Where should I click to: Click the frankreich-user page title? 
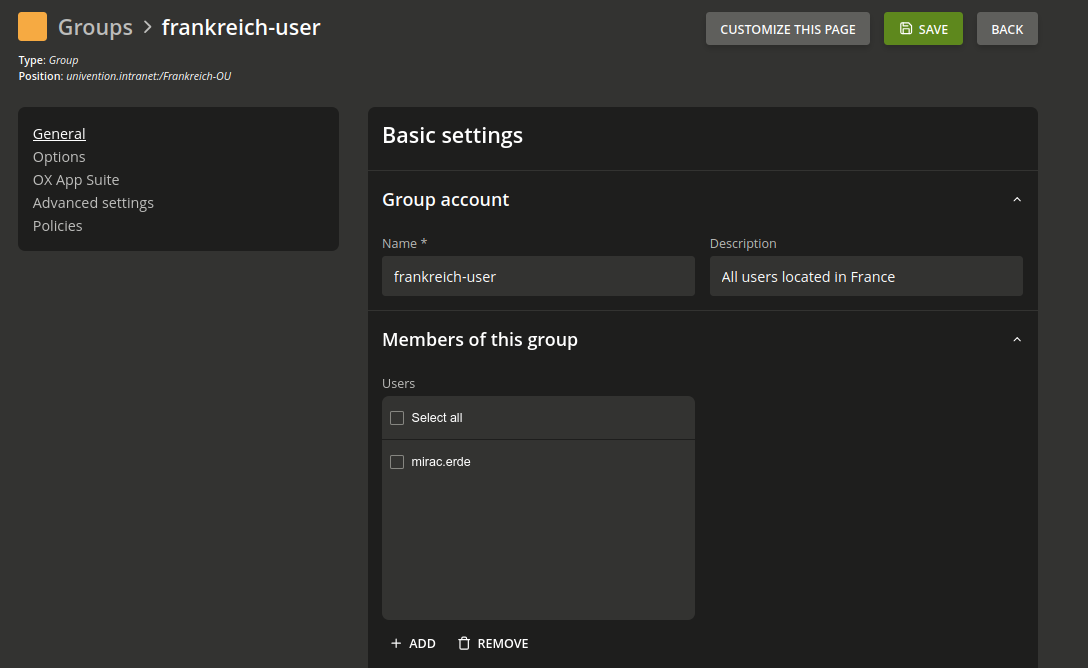pos(241,27)
